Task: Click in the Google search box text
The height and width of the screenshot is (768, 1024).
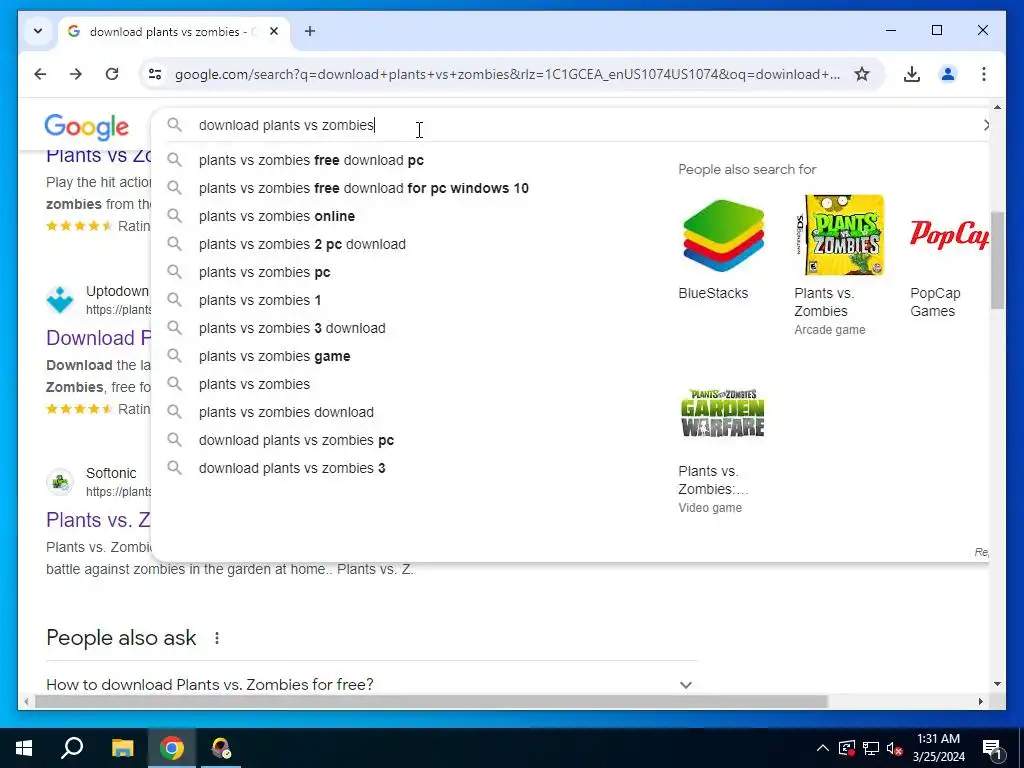Action: (286, 125)
